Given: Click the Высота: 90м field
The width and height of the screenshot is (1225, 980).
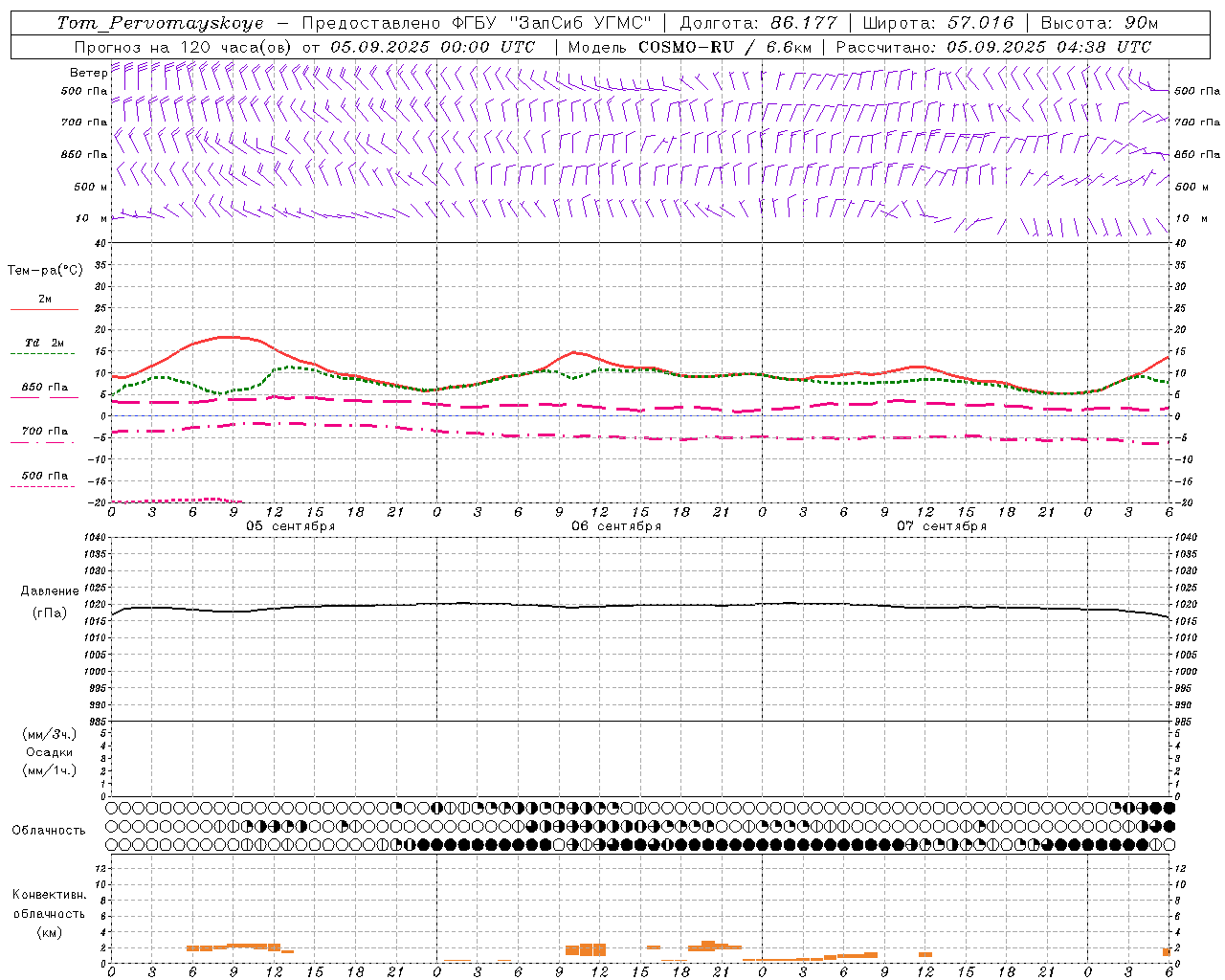Looking at the screenshot, I should pyautogui.click(x=1099, y=23).
